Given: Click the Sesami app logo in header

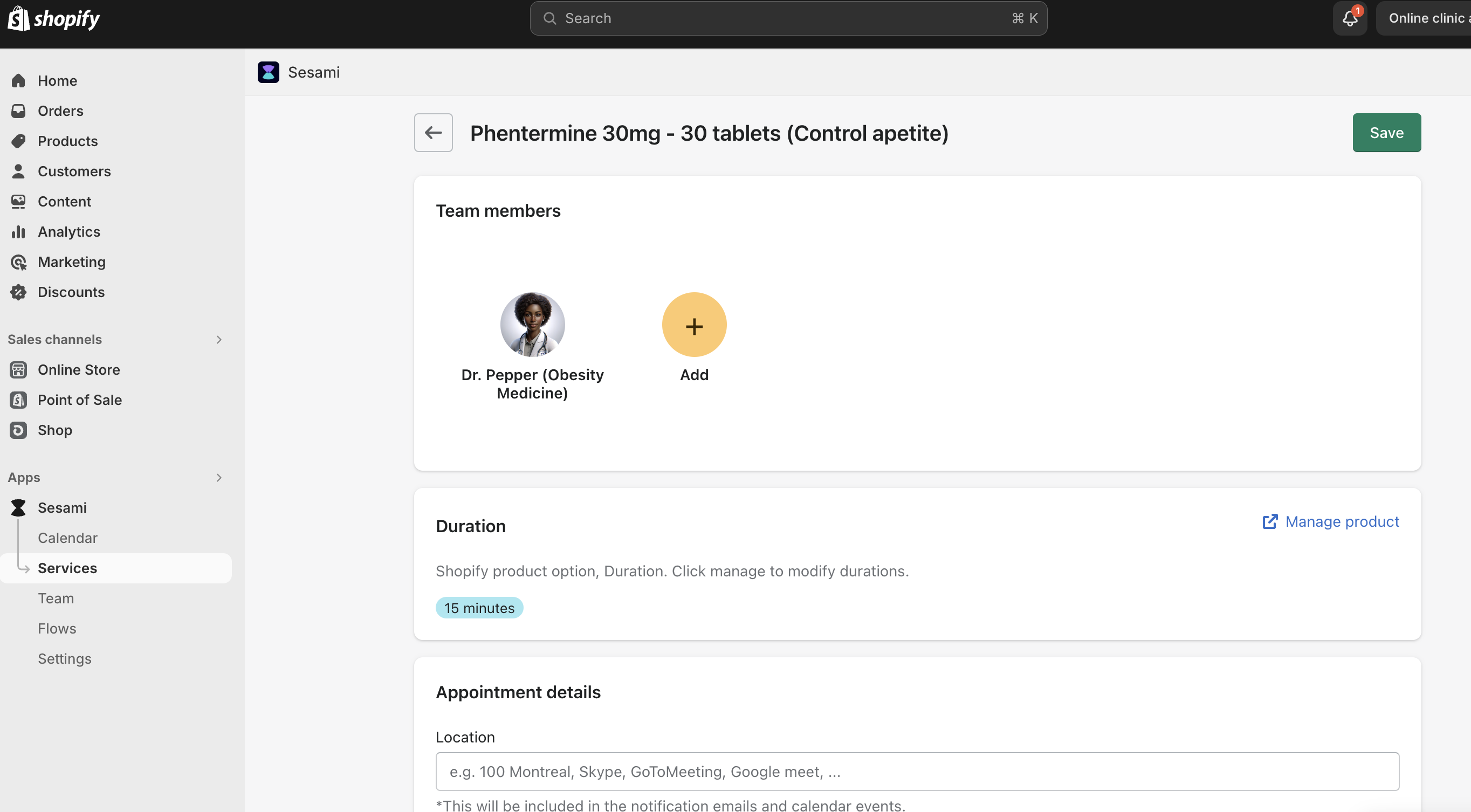Looking at the screenshot, I should point(268,73).
